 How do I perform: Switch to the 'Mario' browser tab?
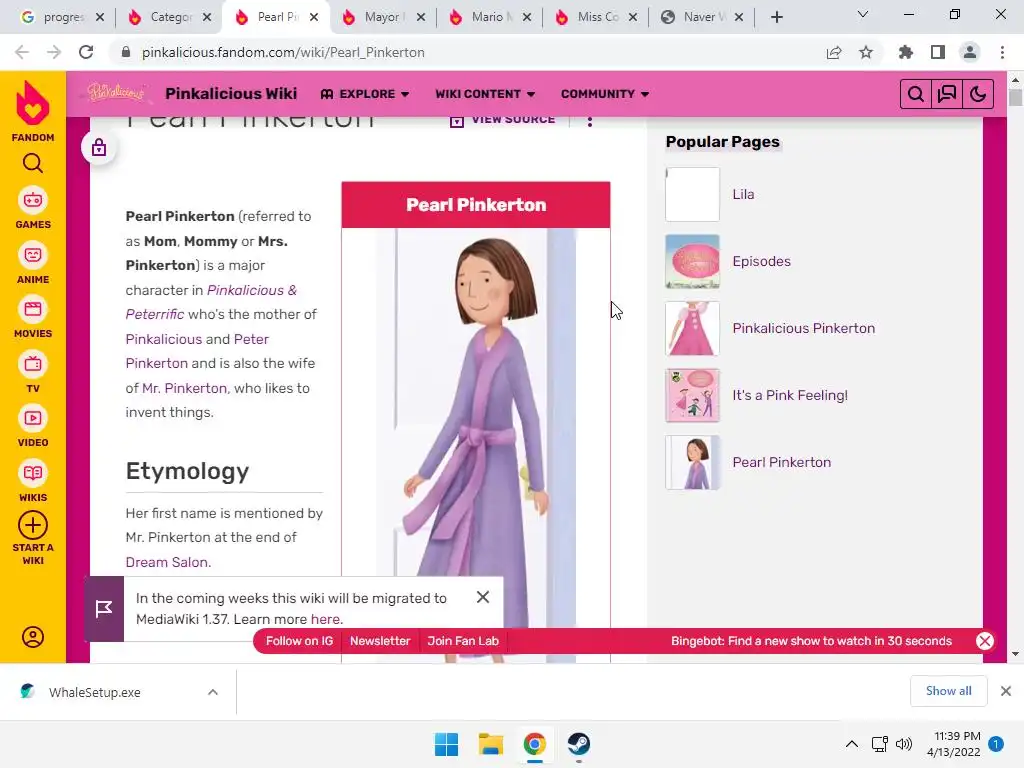click(489, 17)
